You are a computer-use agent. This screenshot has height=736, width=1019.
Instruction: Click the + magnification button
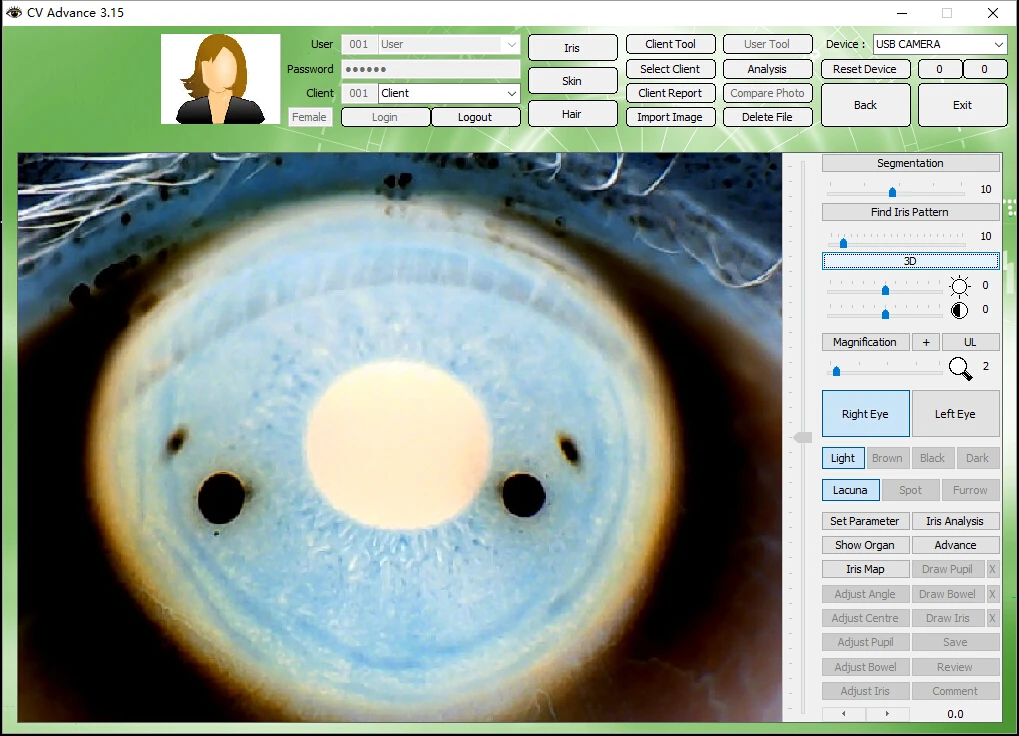tap(925, 341)
